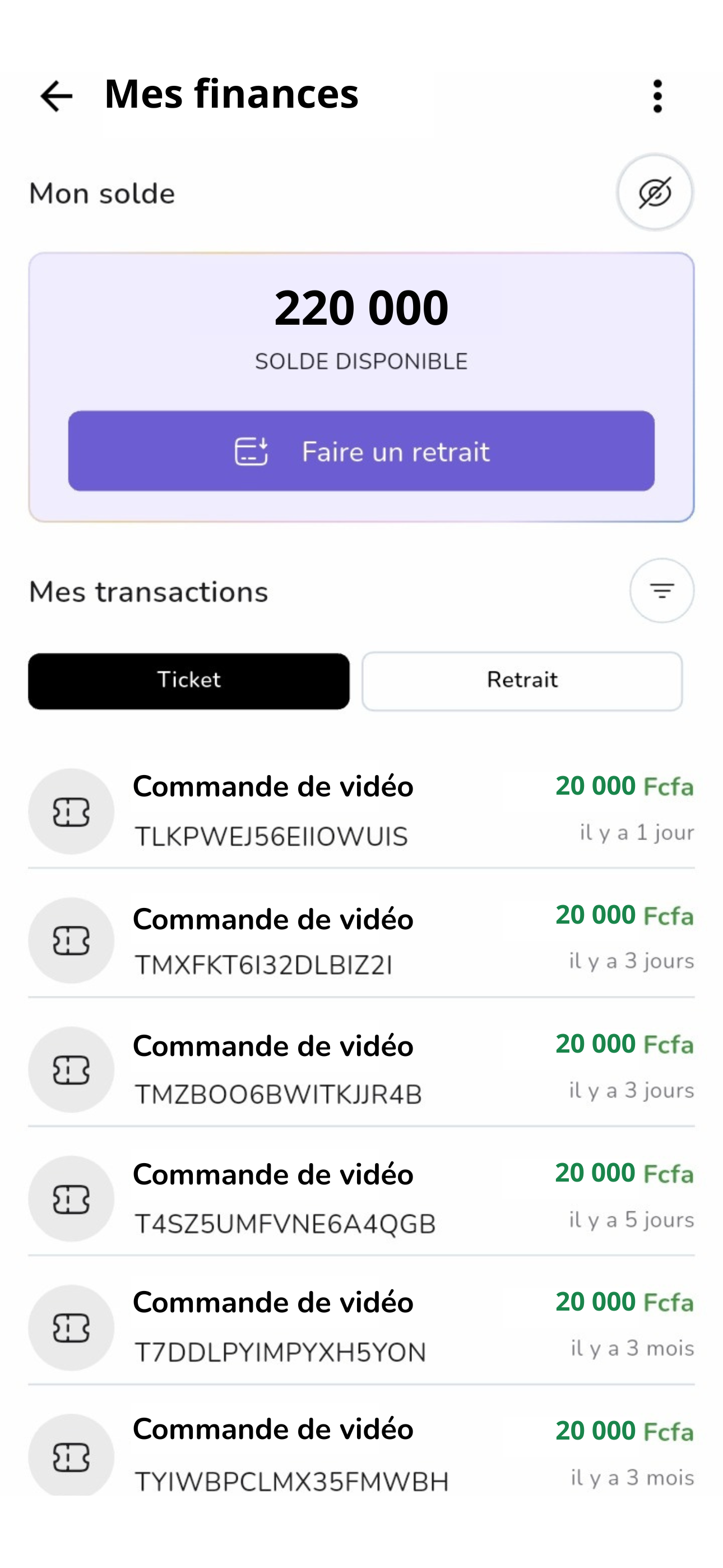This screenshot has height=1568, width=723.
Task: Click ticket icon for TMZBOO6BWITKJJR4B transaction
Action: tap(71, 1069)
